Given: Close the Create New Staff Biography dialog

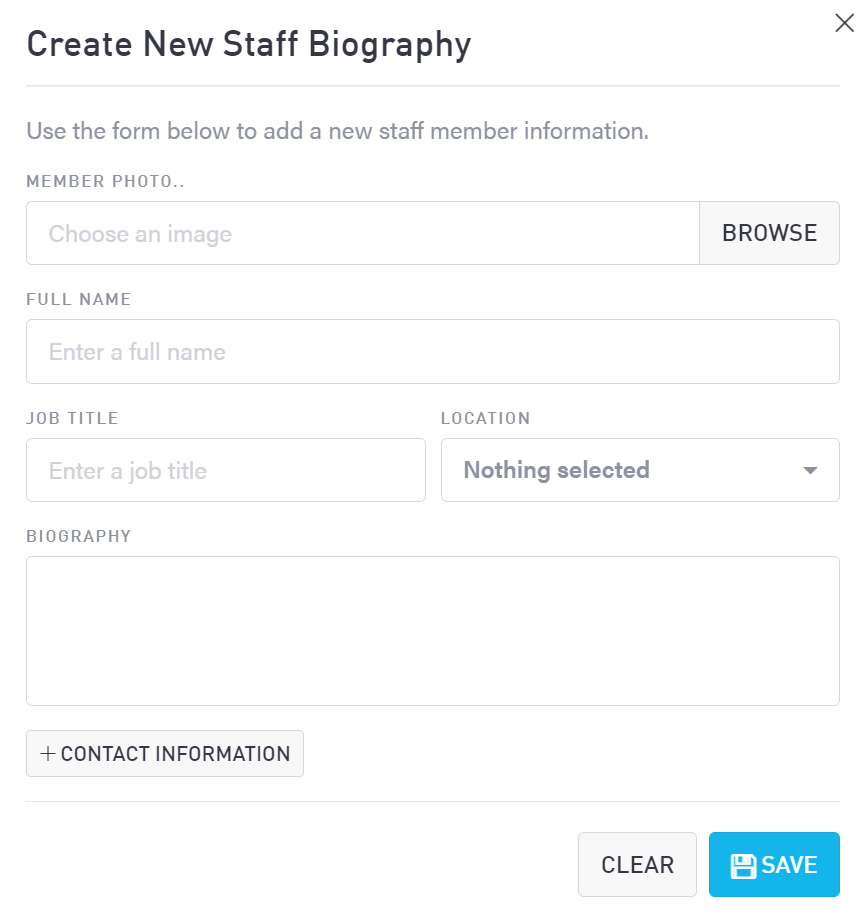Looking at the screenshot, I should pyautogui.click(x=844, y=24).
